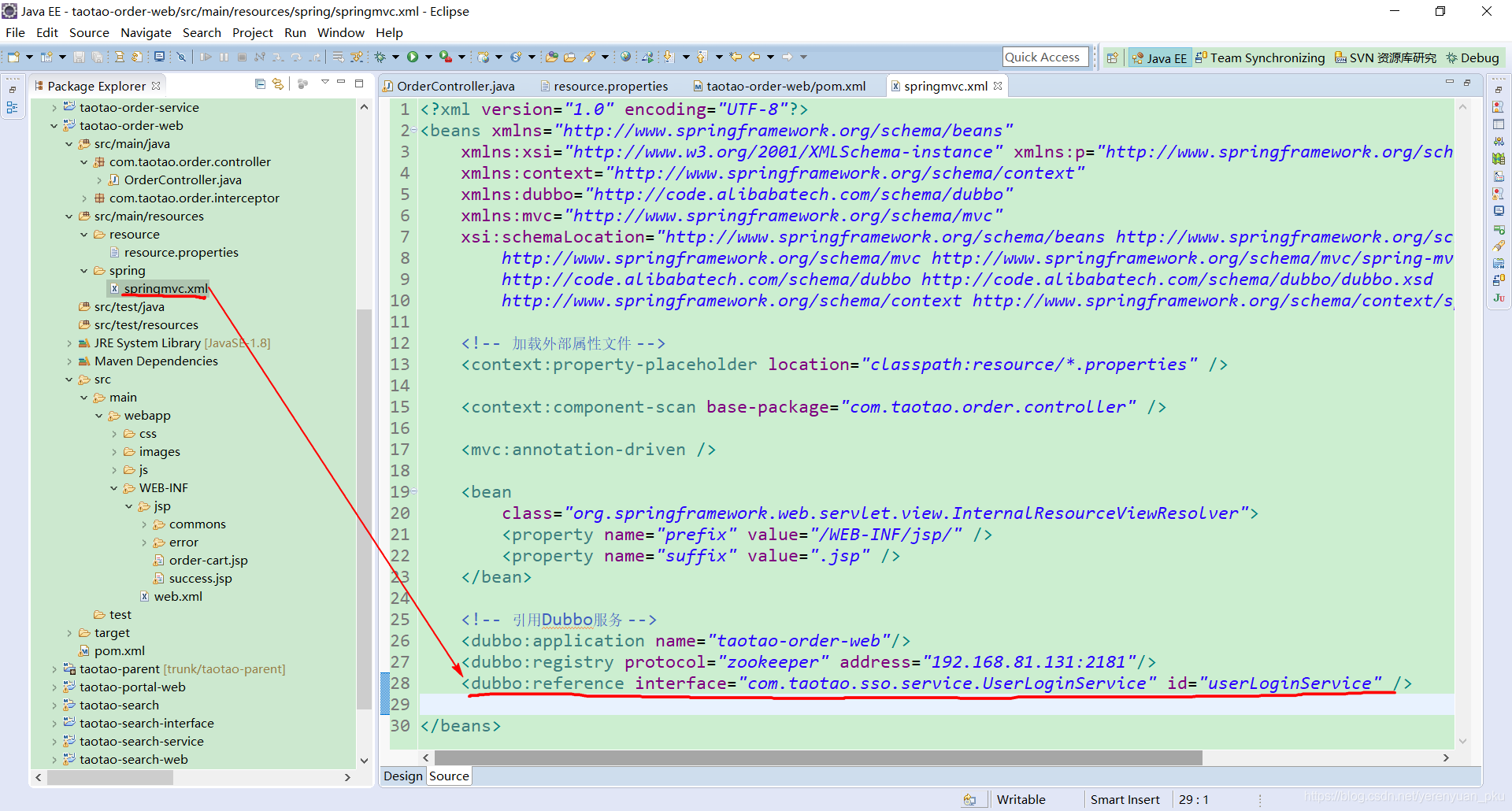1512x811 pixels.
Task: Open the Project menu
Action: (252, 32)
